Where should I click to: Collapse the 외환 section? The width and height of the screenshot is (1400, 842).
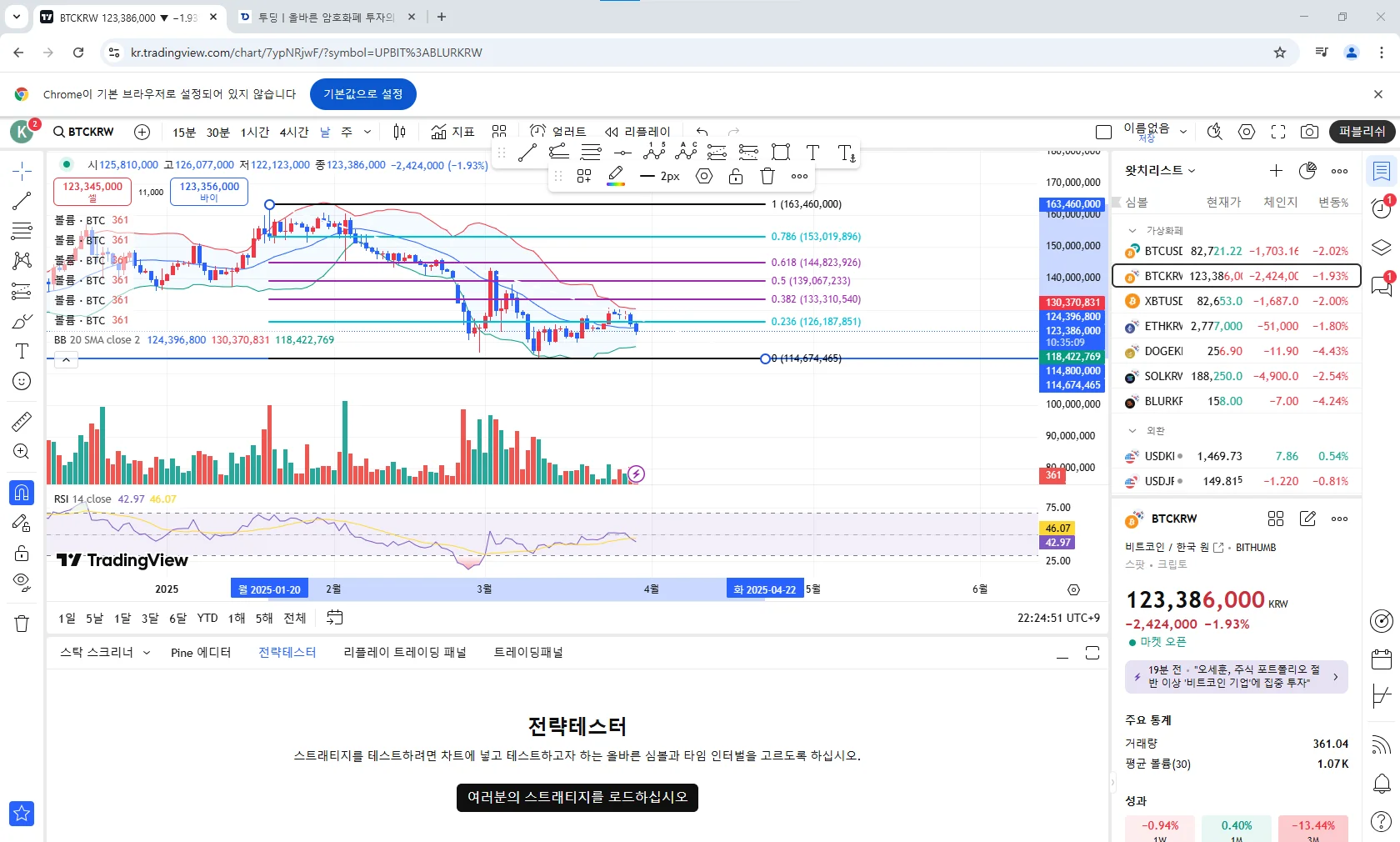(x=1132, y=431)
